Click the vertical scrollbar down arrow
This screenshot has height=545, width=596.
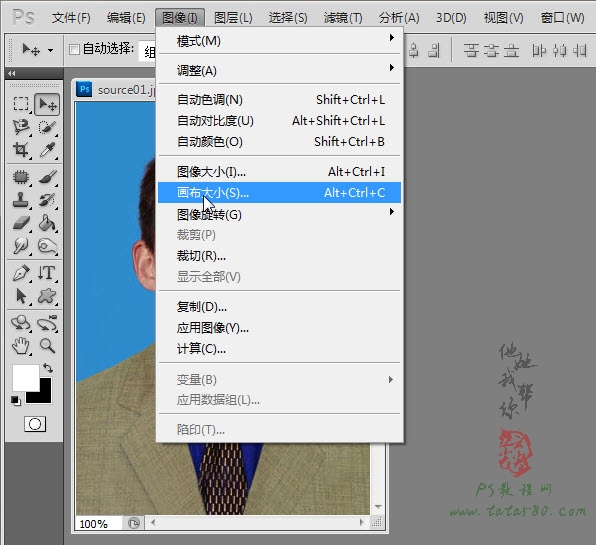tap(378, 507)
